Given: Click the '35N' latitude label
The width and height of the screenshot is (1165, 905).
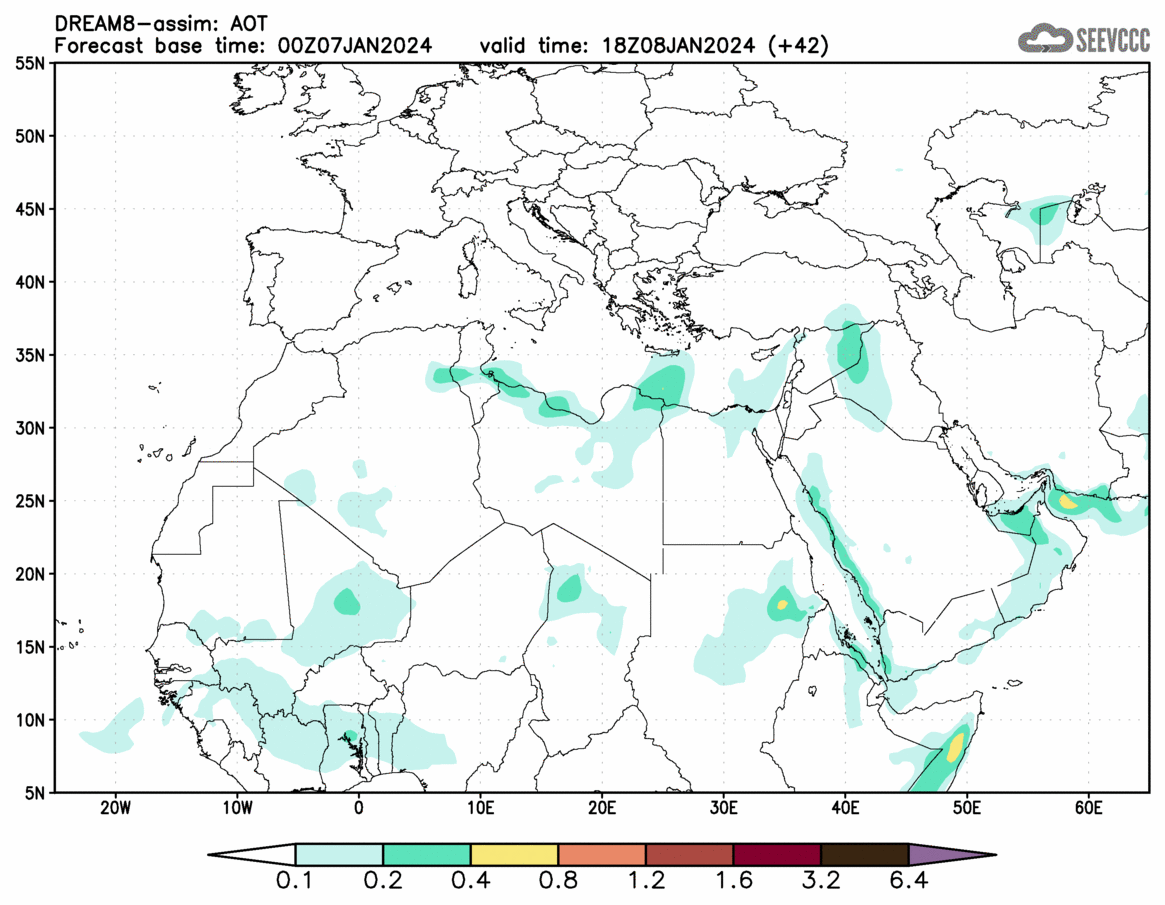Looking at the screenshot, I should click(30, 355).
